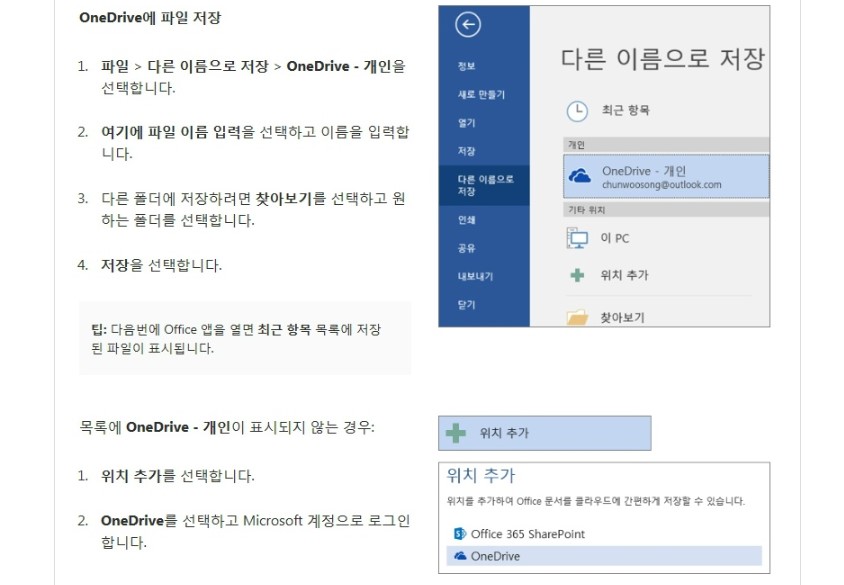Select 열기 in the blue sidebar

pyautogui.click(x=466, y=123)
